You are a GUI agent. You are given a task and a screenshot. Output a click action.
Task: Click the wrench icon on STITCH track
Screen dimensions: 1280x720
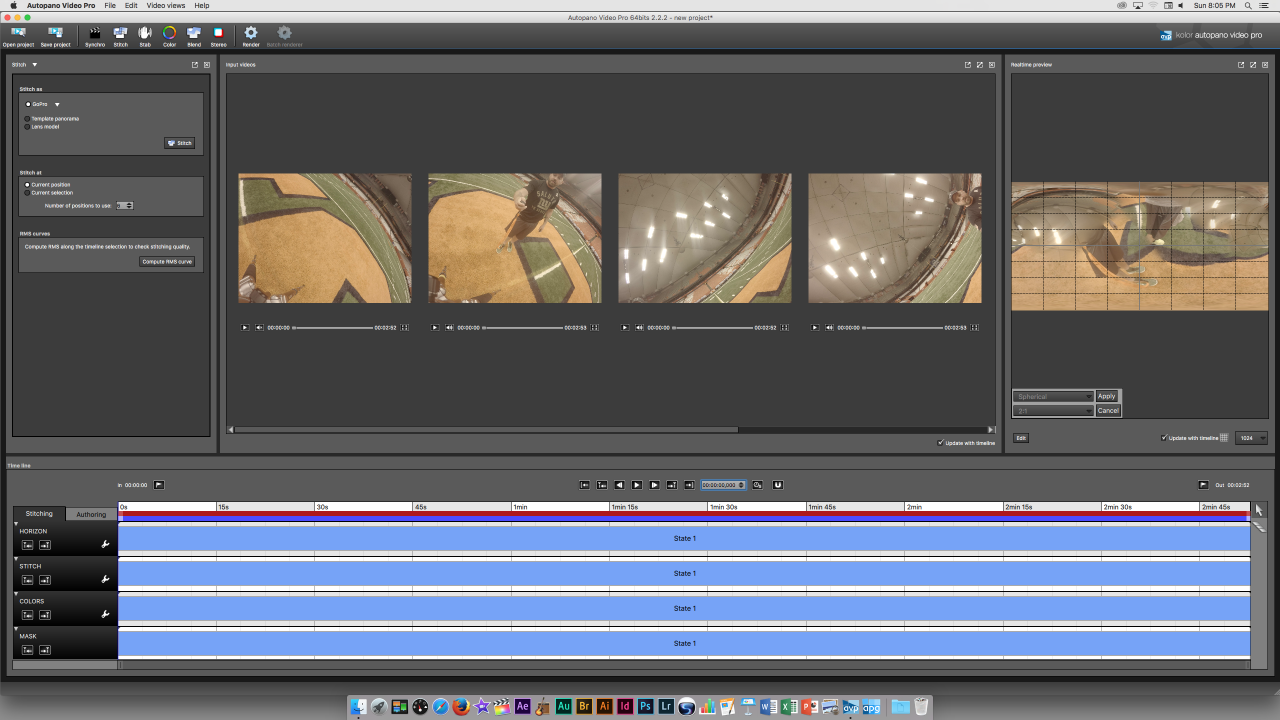pyautogui.click(x=105, y=579)
